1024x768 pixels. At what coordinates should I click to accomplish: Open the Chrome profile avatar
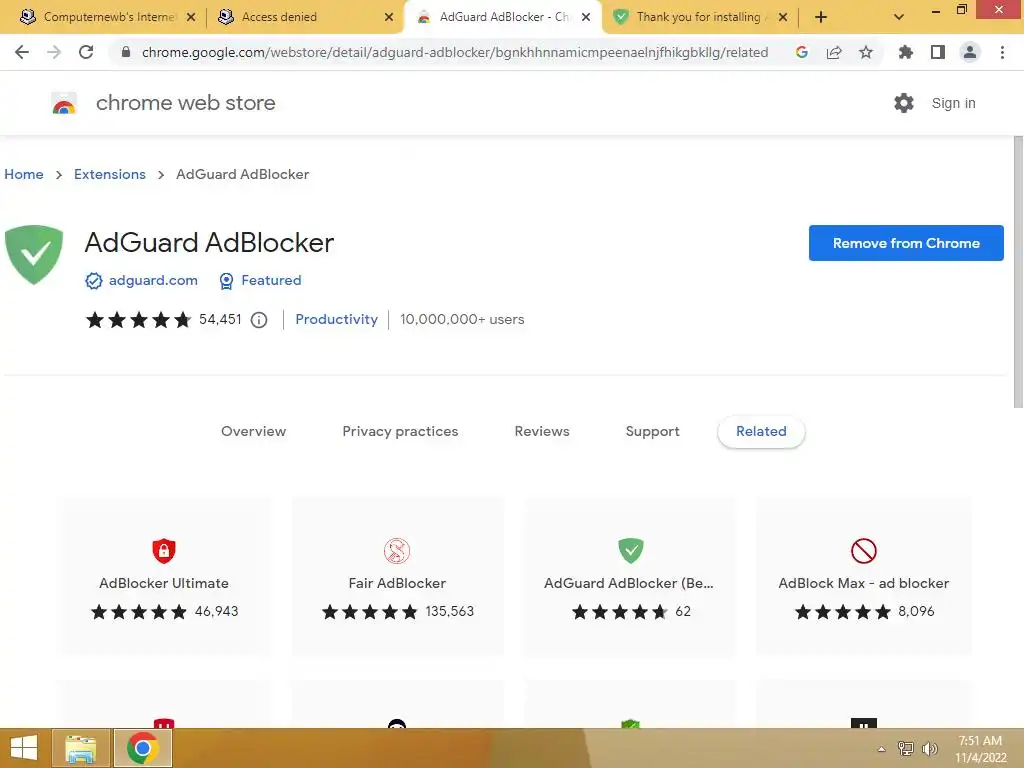click(x=970, y=52)
